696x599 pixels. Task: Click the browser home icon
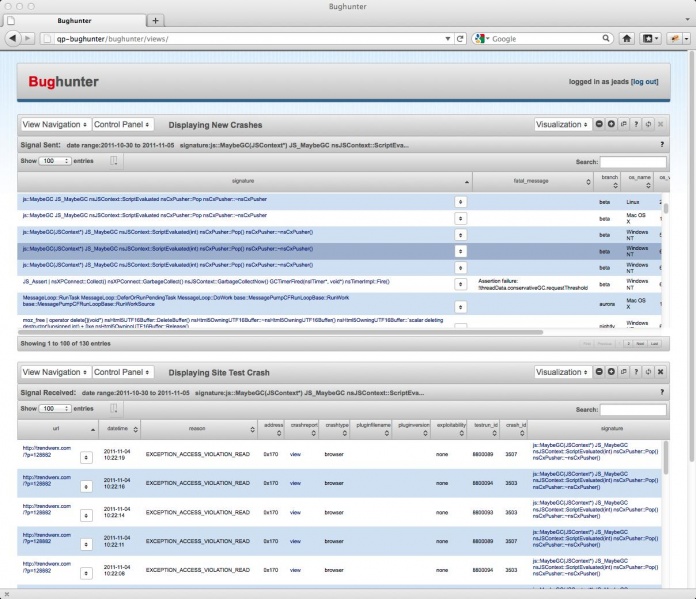pyautogui.click(x=627, y=39)
